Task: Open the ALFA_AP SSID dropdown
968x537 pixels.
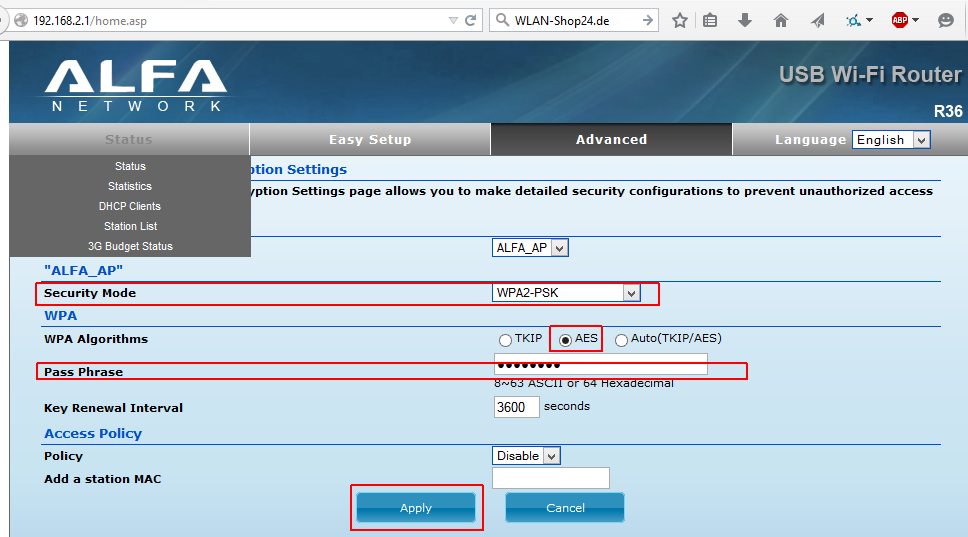Action: [x=530, y=248]
